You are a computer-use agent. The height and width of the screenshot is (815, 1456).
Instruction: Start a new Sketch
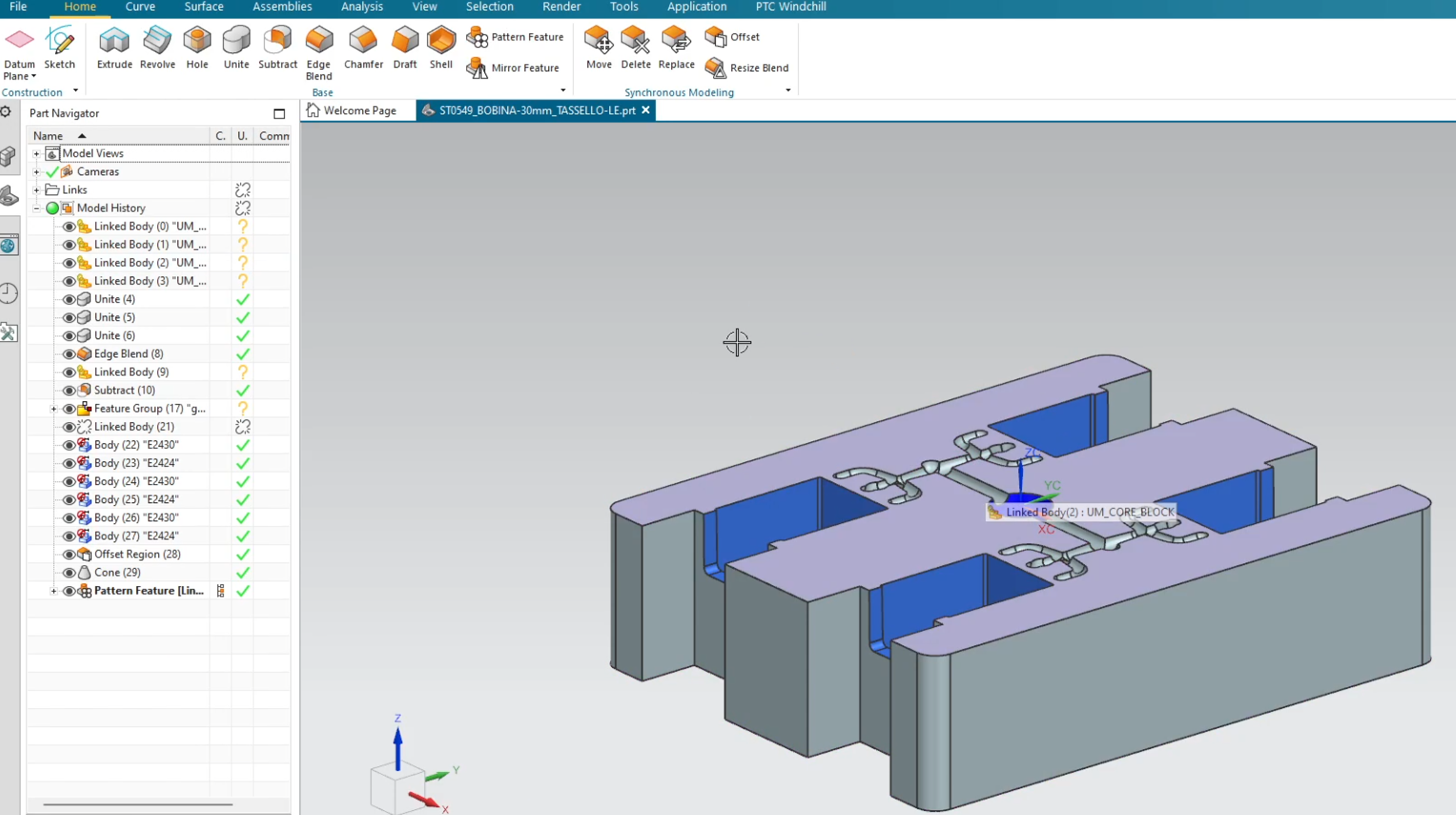pyautogui.click(x=60, y=48)
